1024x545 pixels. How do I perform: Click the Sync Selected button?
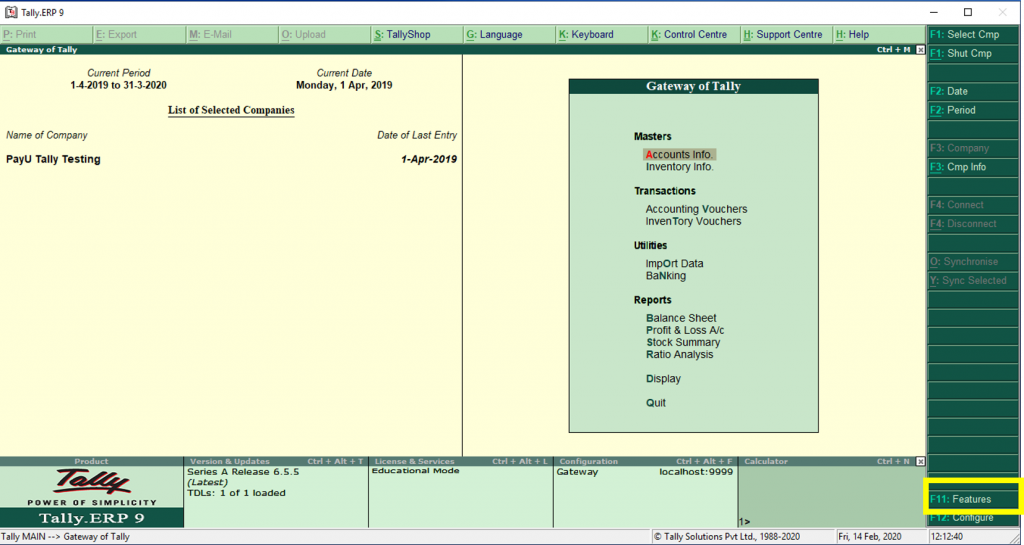tap(972, 281)
